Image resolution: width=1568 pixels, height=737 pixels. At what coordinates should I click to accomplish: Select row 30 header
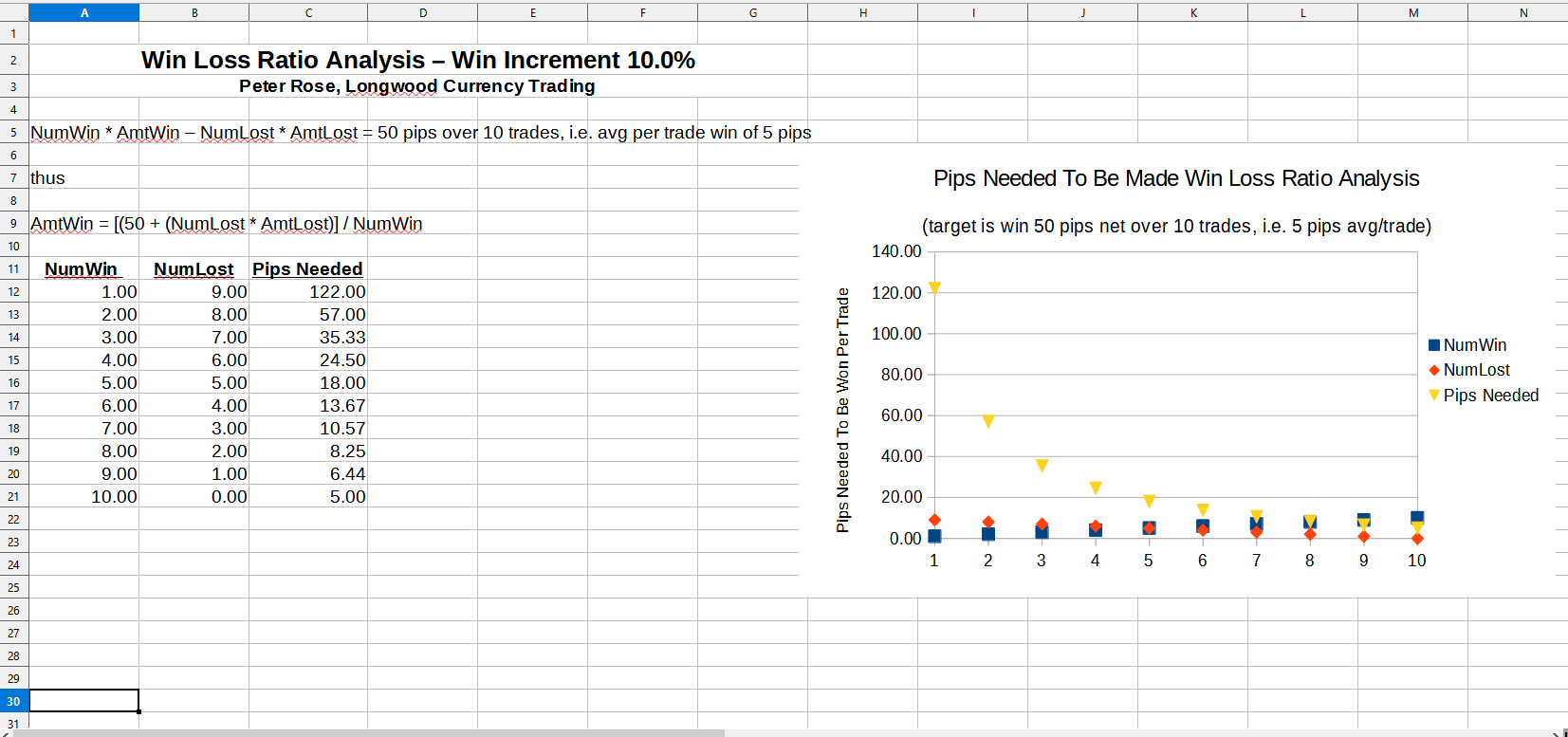[13, 701]
